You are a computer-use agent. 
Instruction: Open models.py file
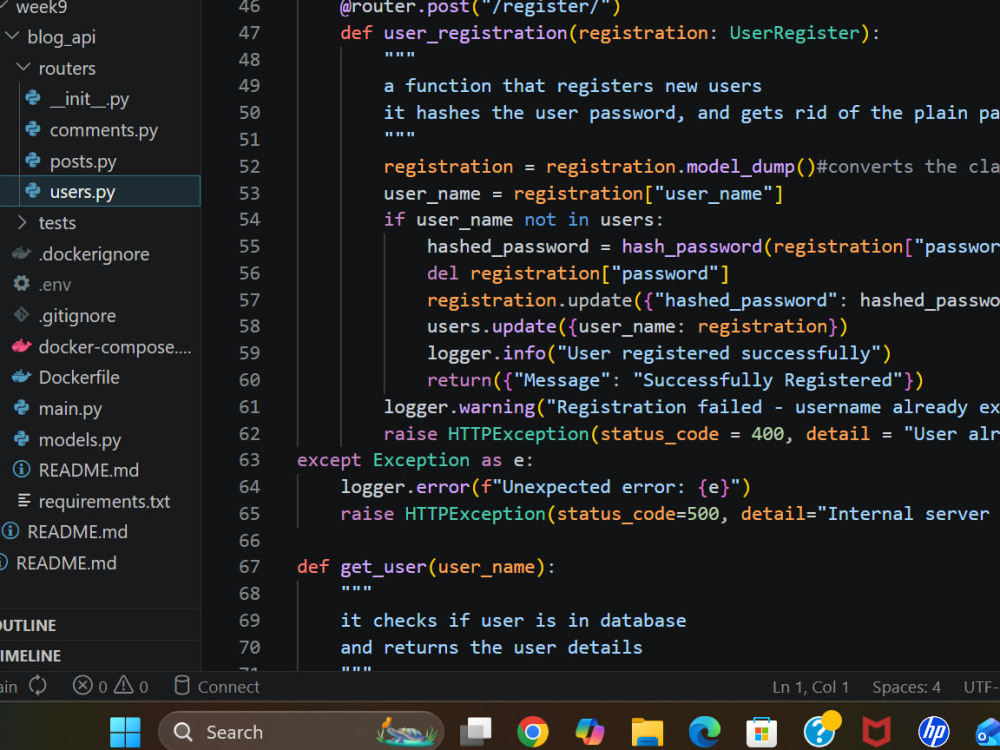coord(80,440)
